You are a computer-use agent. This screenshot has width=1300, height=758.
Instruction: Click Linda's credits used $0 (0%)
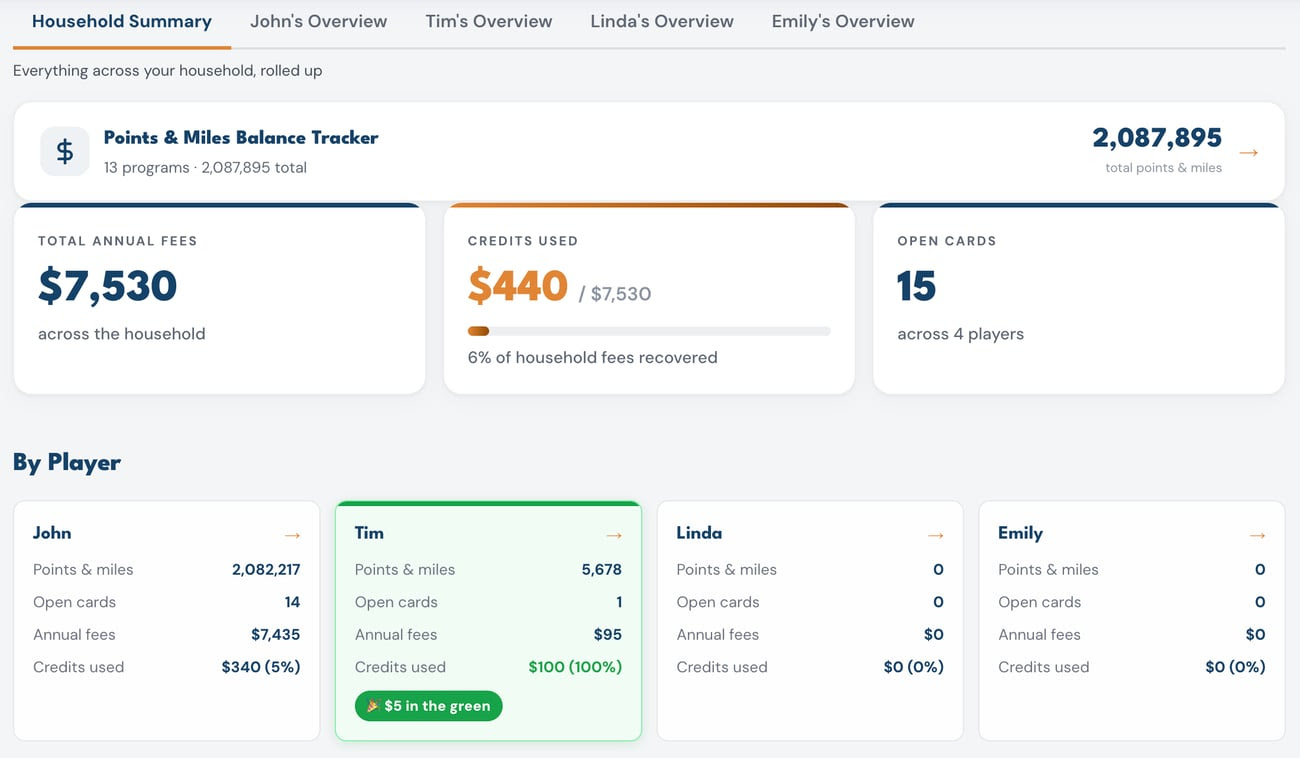(x=913, y=667)
